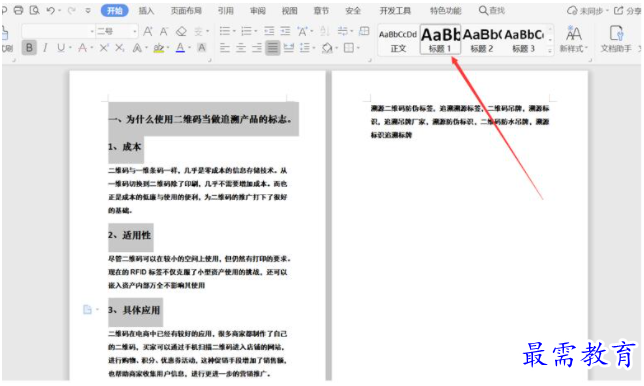
Task: Click the paragraph shading fill bucket
Action: coord(327,48)
